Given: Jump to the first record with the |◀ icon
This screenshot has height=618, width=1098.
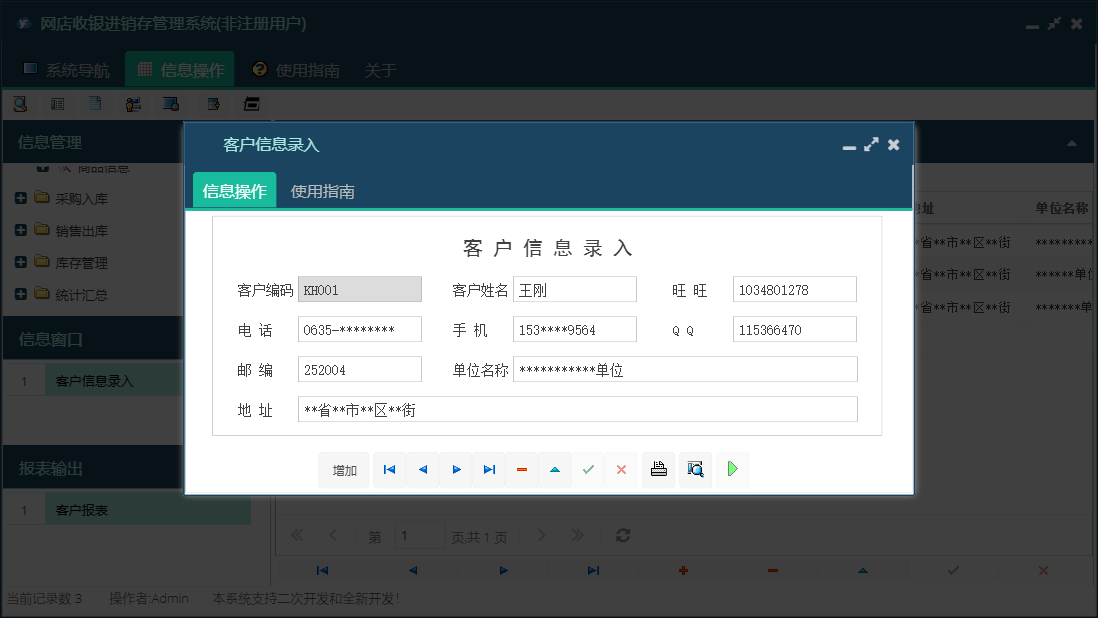Looking at the screenshot, I should coord(389,469).
